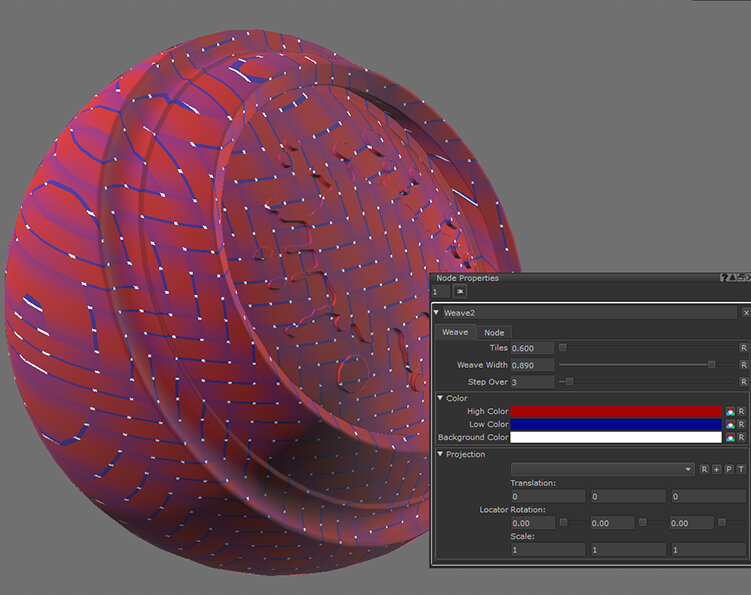Select the Weave tab
Screen dimensions: 751x595
tap(455, 332)
